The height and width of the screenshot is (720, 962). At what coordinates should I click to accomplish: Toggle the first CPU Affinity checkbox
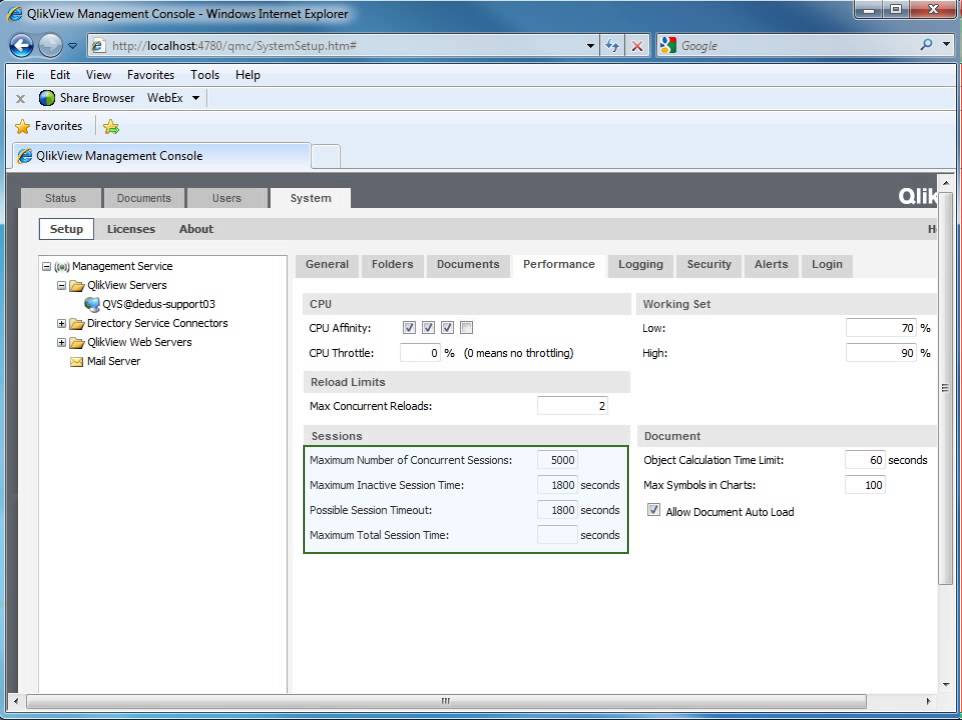409,327
